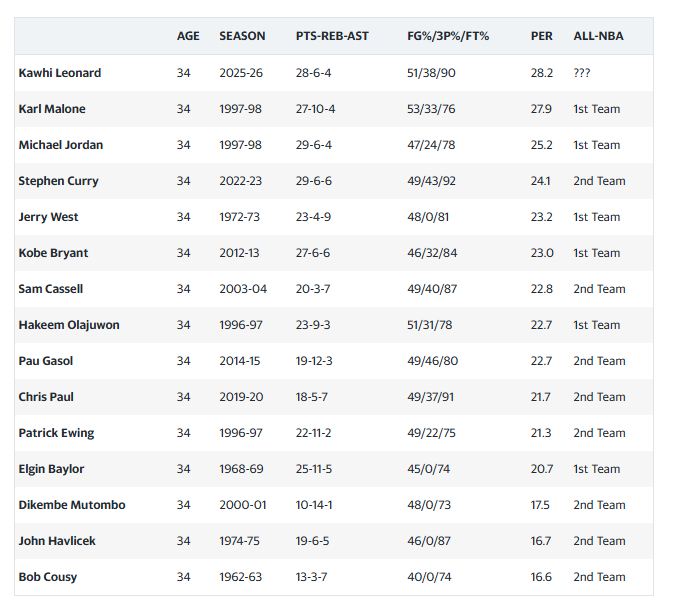
Task: Select Bob Cousy's 1962-63 season cell
Action: point(240,577)
